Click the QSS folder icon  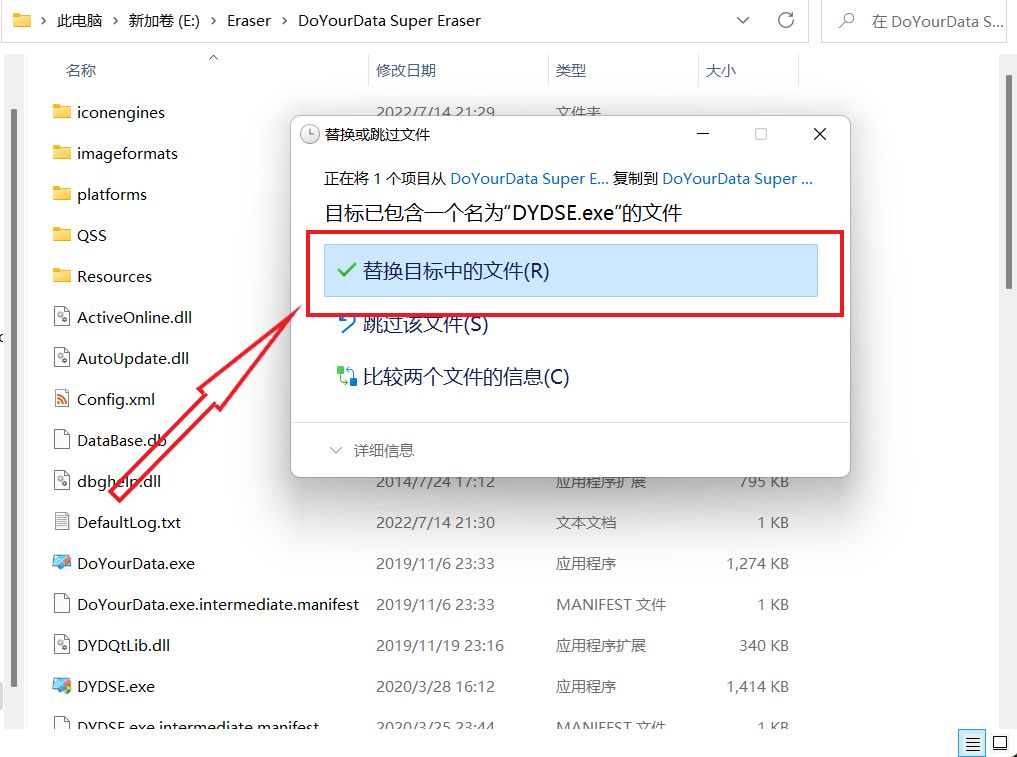(x=62, y=234)
